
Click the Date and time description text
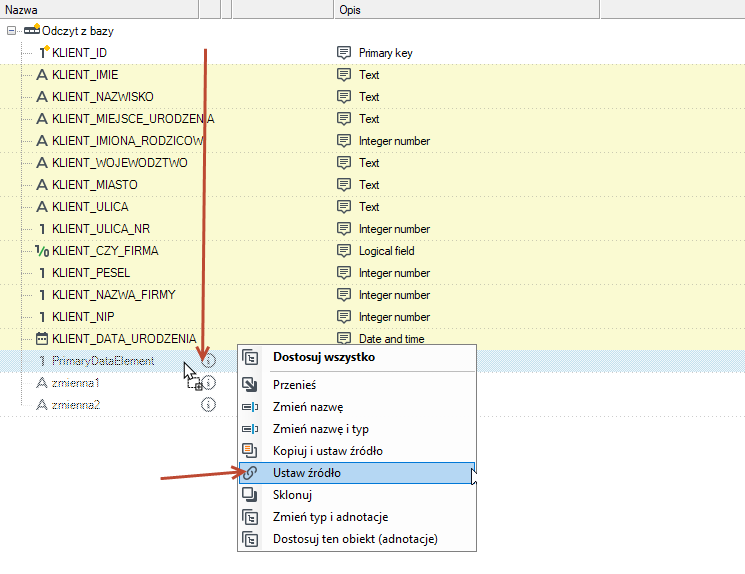[x=392, y=338]
